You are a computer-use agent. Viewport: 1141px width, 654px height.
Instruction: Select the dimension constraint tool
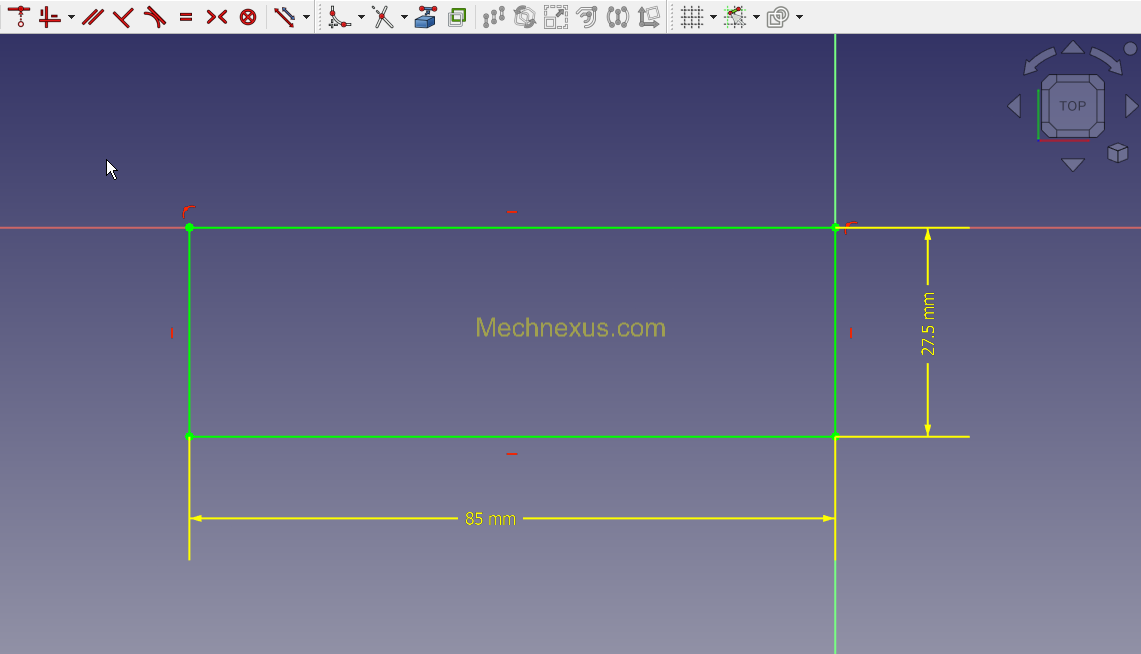tap(285, 16)
